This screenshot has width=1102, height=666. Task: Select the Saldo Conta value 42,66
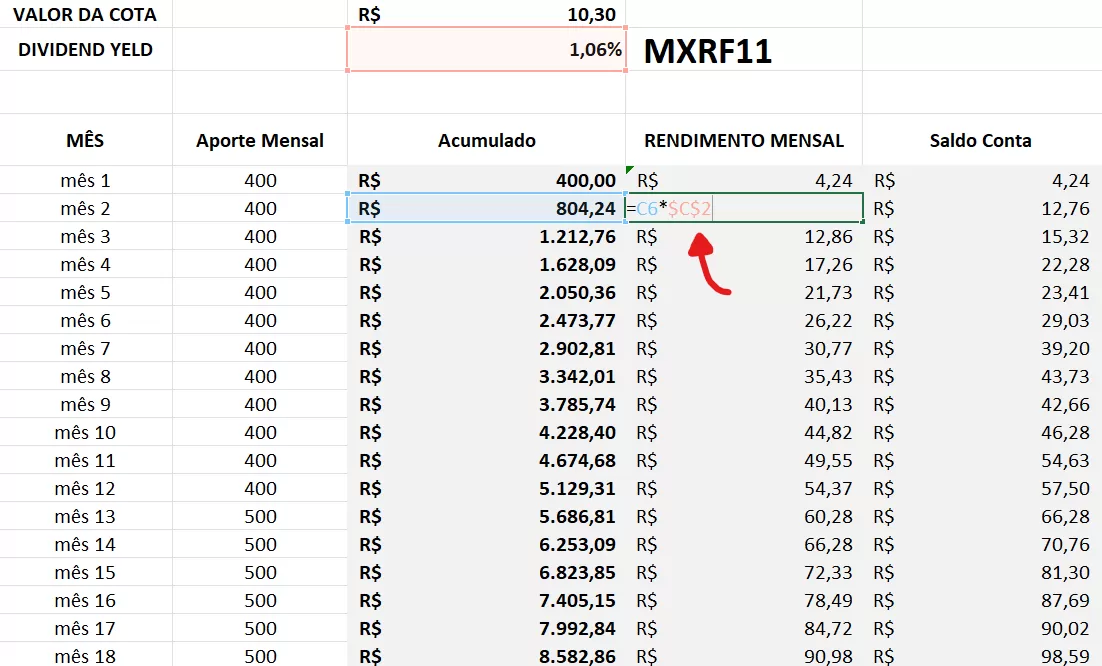[x=980, y=405]
